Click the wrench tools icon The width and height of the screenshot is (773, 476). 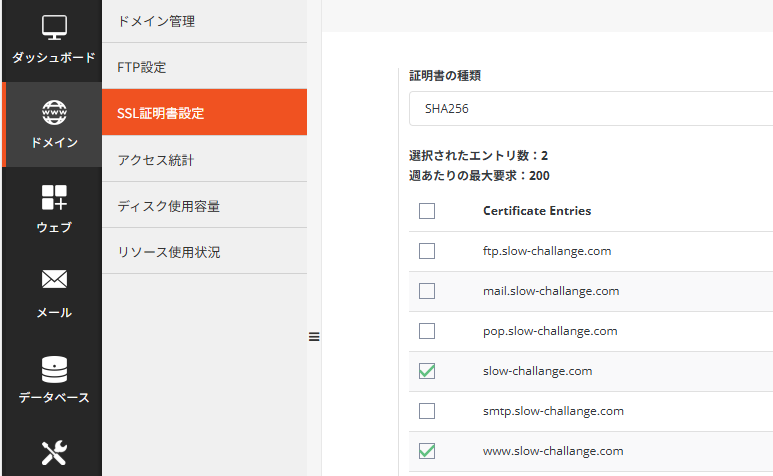54,453
